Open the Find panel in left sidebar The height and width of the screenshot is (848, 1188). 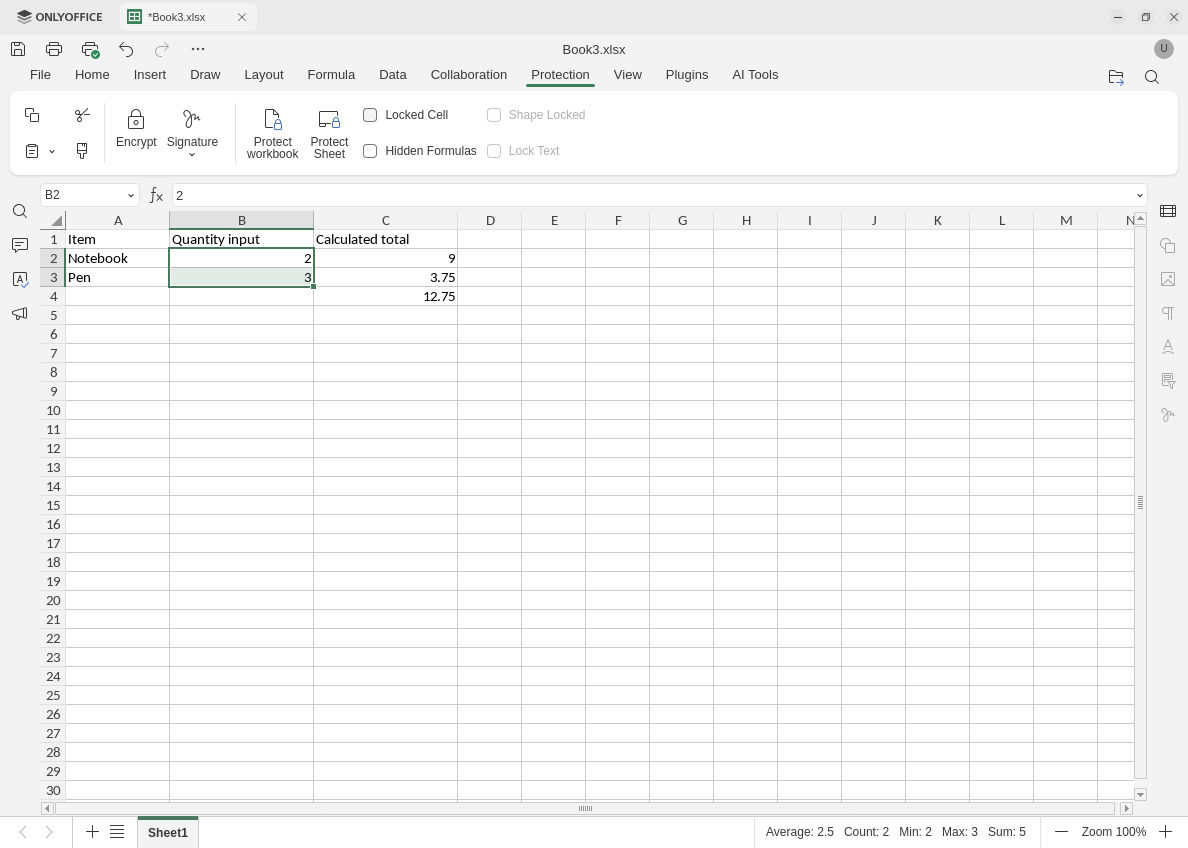coord(20,211)
